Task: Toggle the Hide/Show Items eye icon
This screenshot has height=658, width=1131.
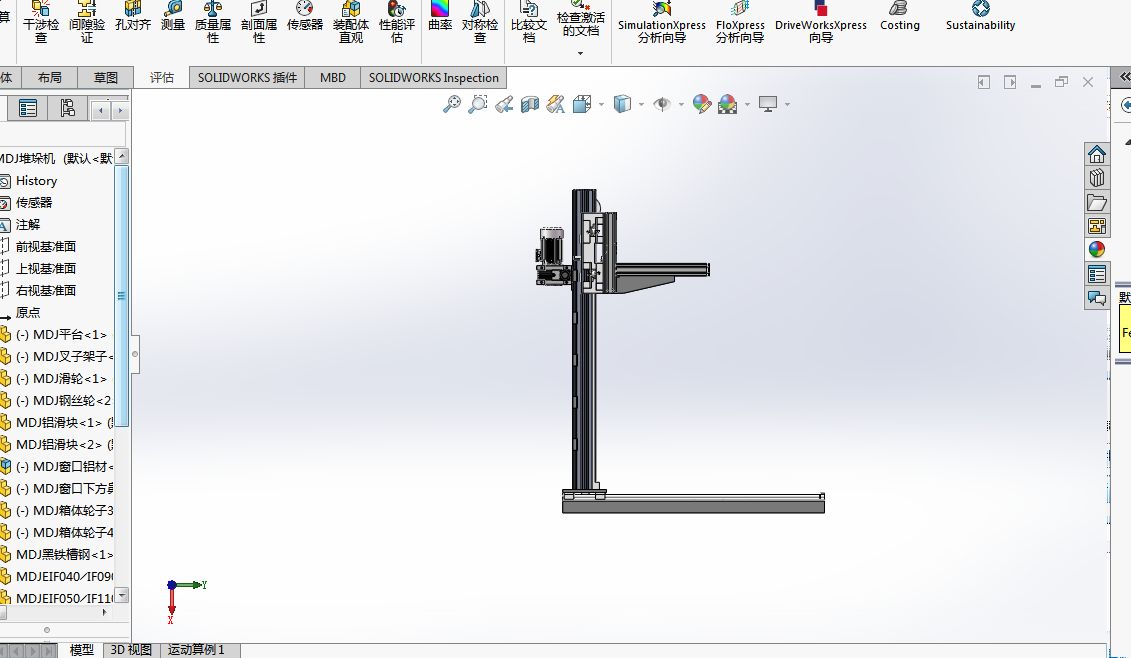Action: point(661,105)
